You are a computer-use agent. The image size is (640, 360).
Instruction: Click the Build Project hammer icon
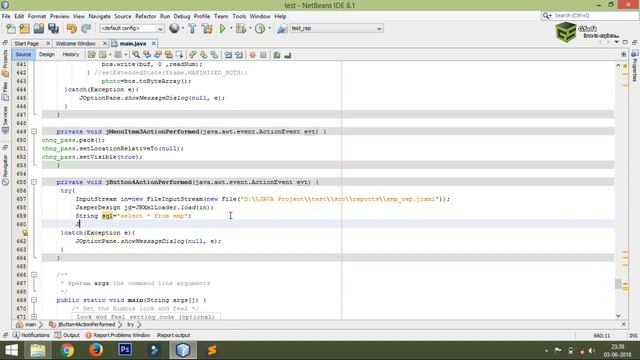(192, 29)
